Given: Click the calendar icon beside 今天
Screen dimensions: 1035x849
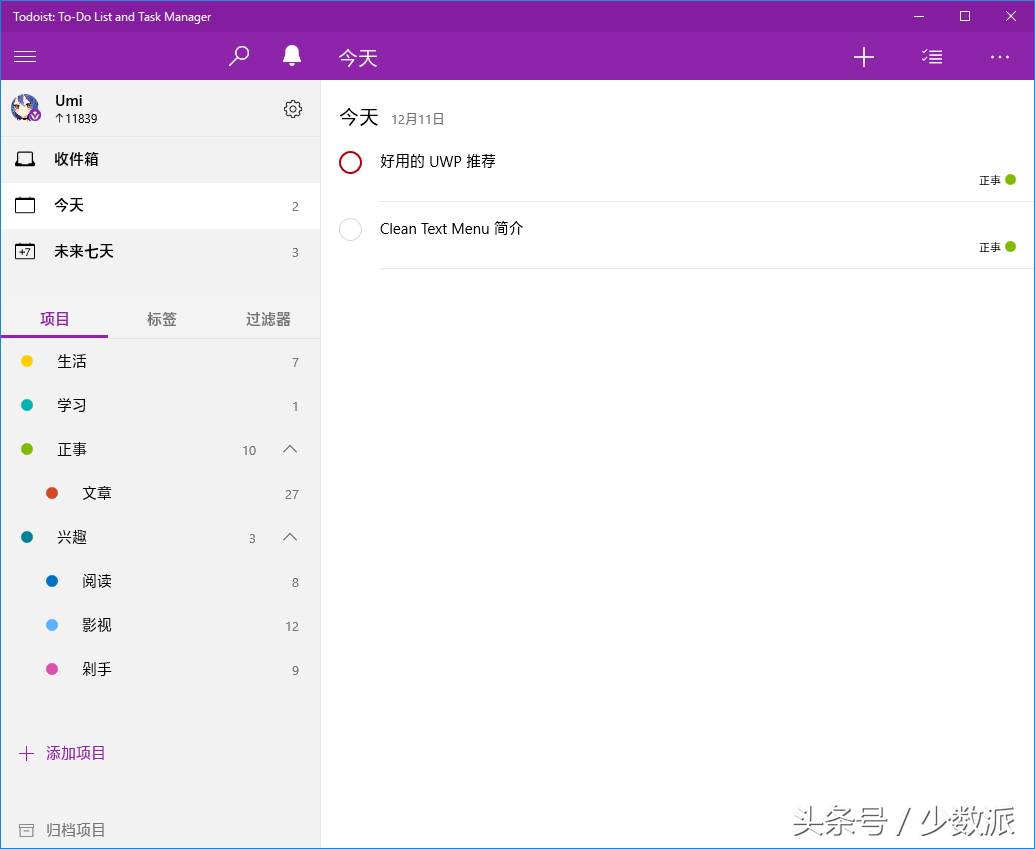Looking at the screenshot, I should click(x=25, y=205).
